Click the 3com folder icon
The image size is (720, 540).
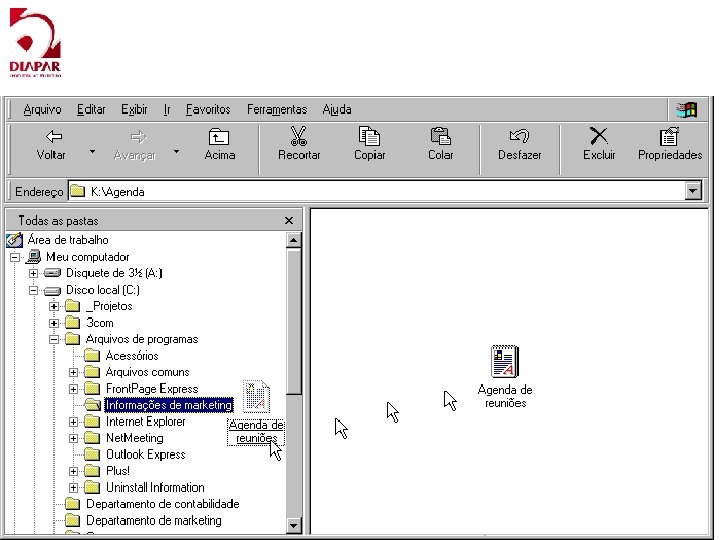73,322
